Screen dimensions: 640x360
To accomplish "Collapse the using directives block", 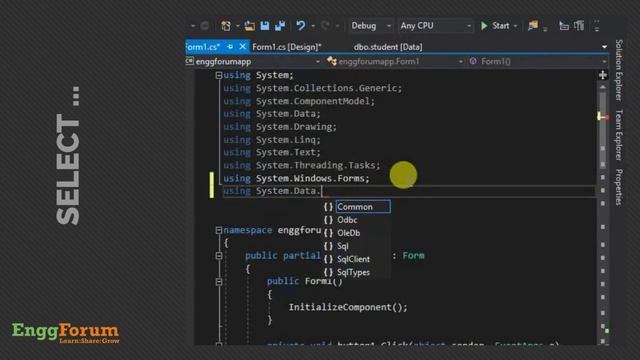I will [219, 76].
